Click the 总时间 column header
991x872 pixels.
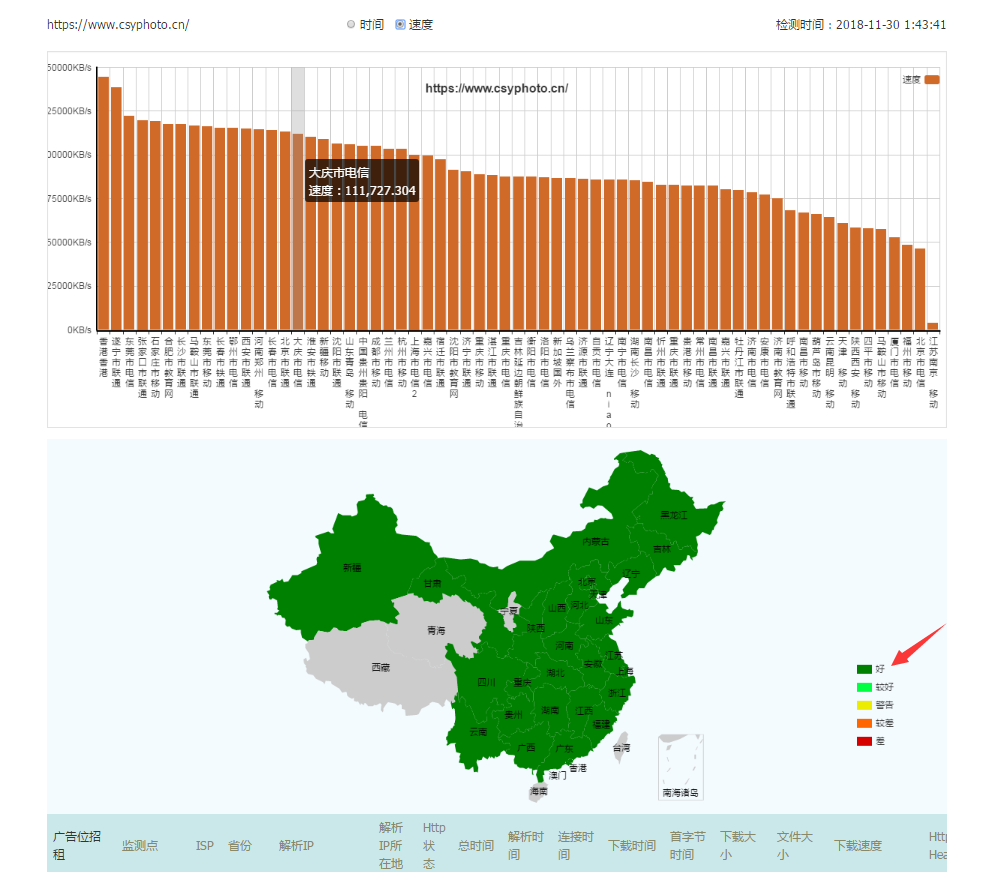476,846
